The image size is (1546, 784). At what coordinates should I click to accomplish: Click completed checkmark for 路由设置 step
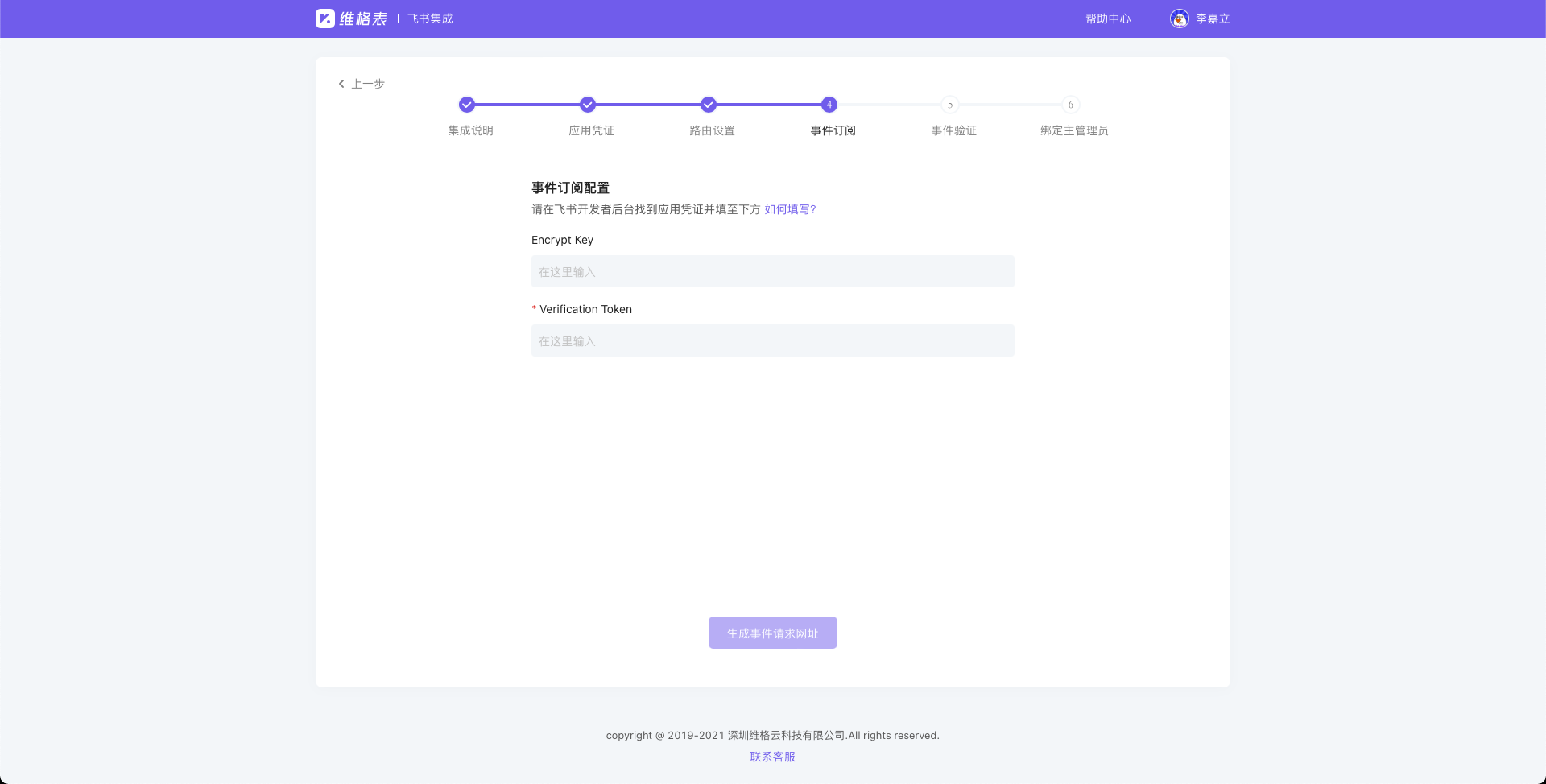click(x=709, y=105)
